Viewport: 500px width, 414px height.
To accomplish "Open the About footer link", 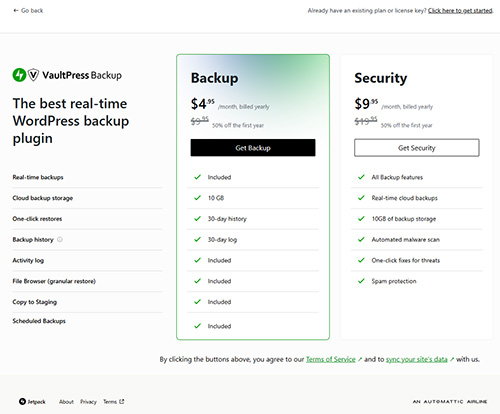I will (x=66, y=402).
